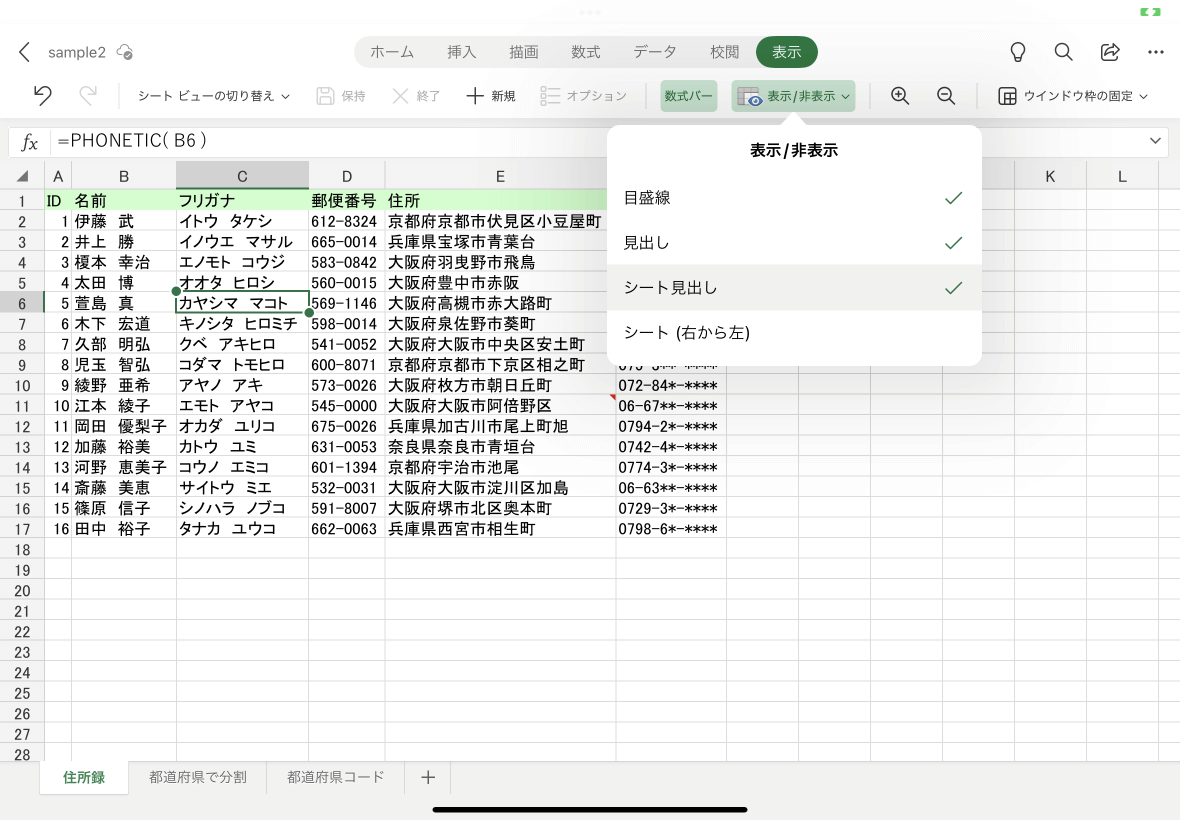Select cell 大阪府堺市北区奥本町
1180x820 pixels.
[500, 509]
